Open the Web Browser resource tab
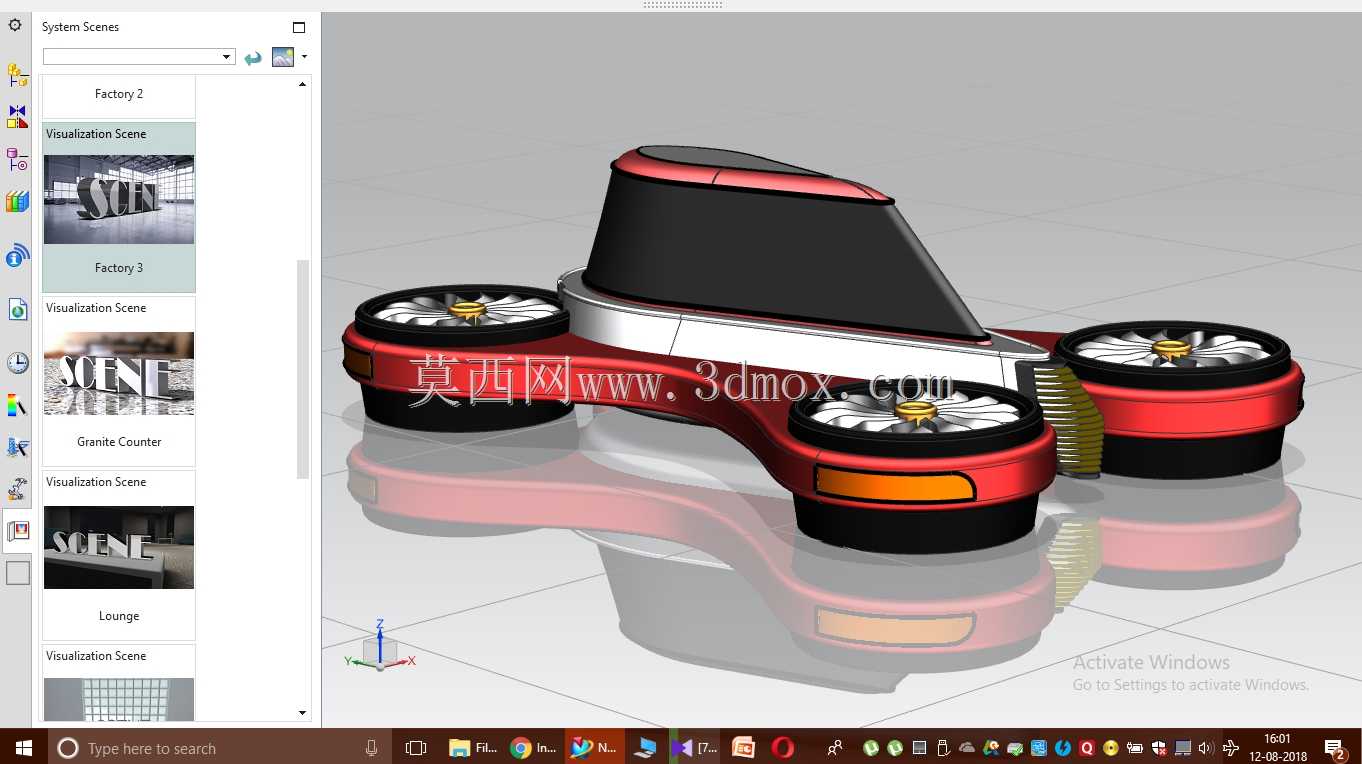 coord(17,310)
